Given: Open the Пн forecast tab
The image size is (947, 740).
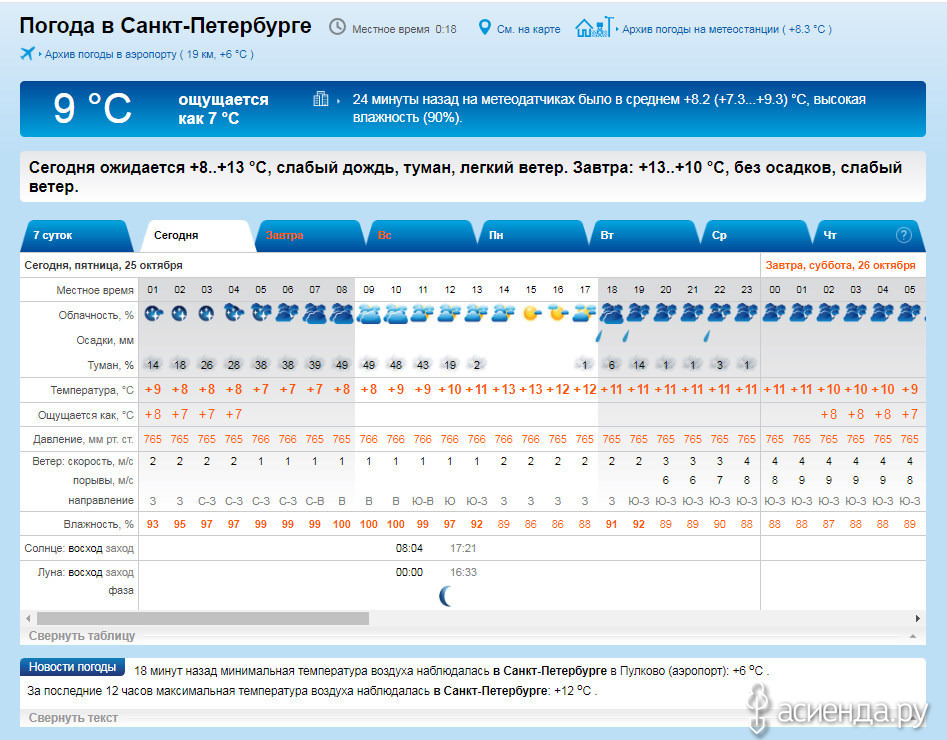Looking at the screenshot, I should point(533,236).
